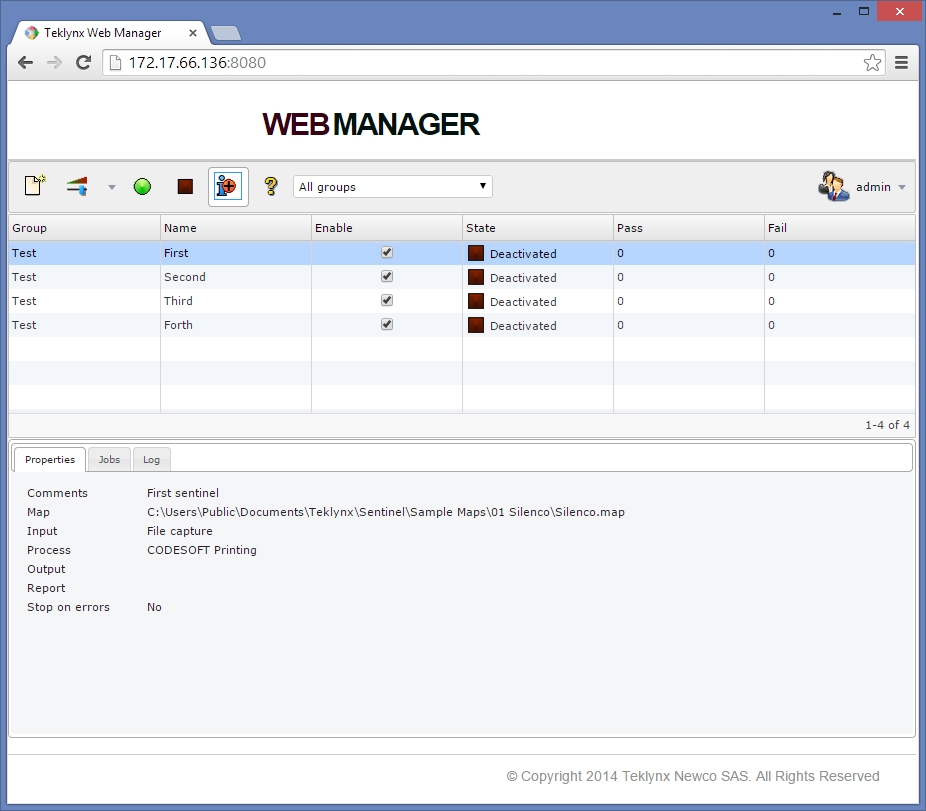Bookmark the page with star icon
926x811 pixels.
[872, 63]
